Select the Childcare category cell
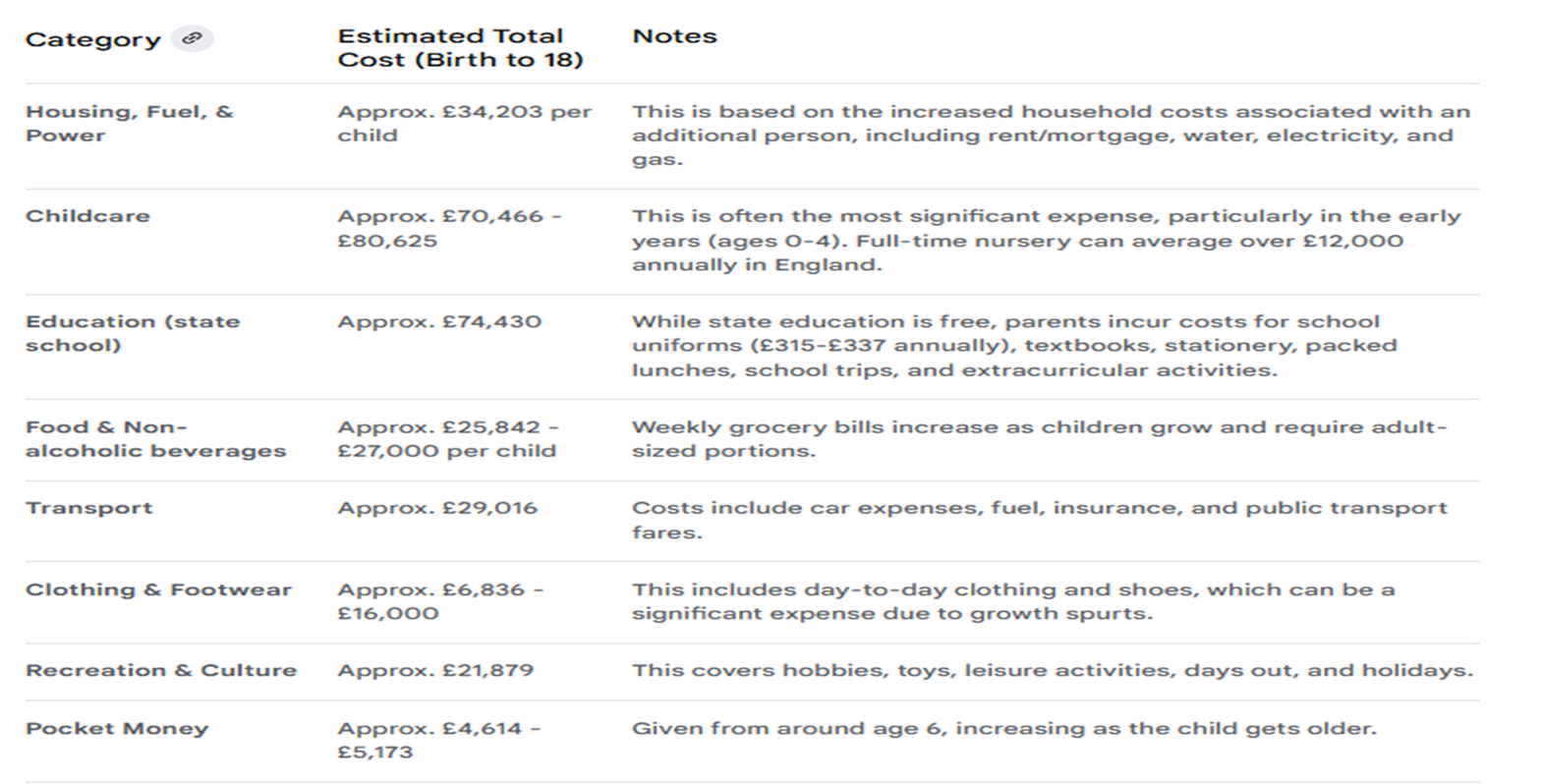The height and width of the screenshot is (784, 1541). (87, 216)
